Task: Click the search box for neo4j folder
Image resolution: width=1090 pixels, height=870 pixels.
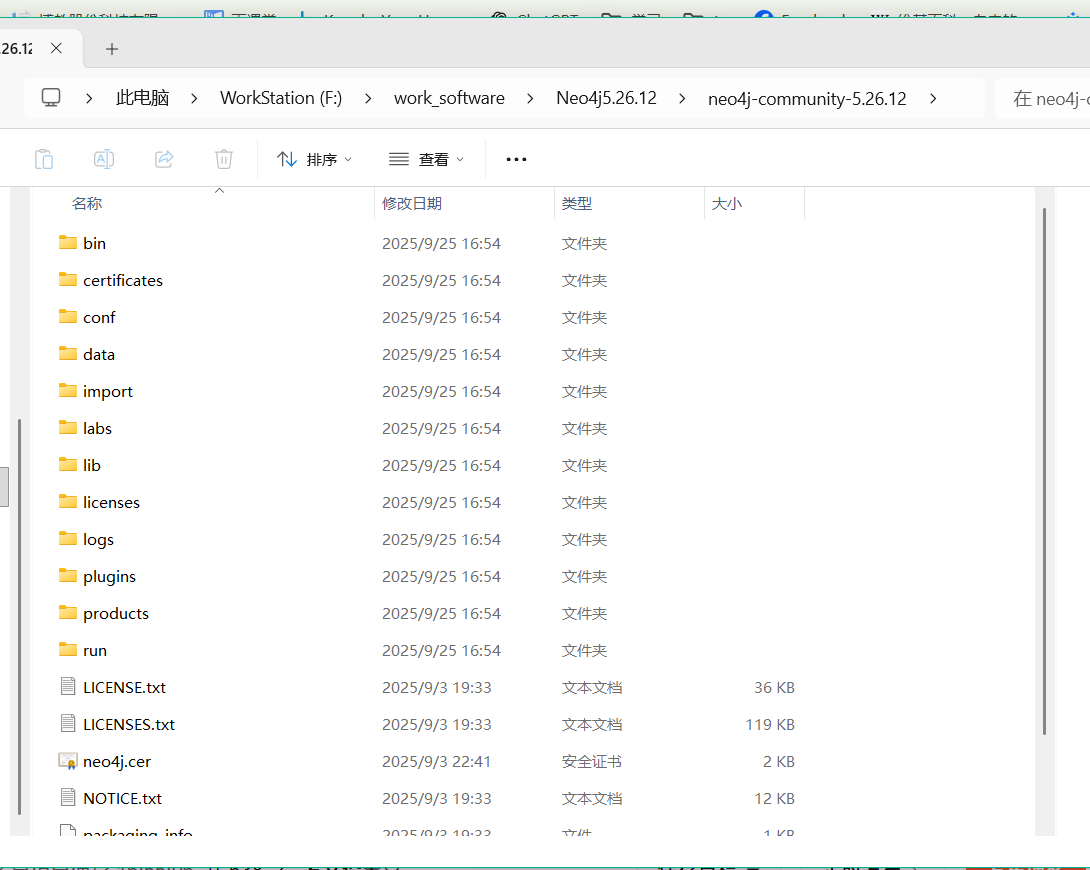Action: point(1043,99)
